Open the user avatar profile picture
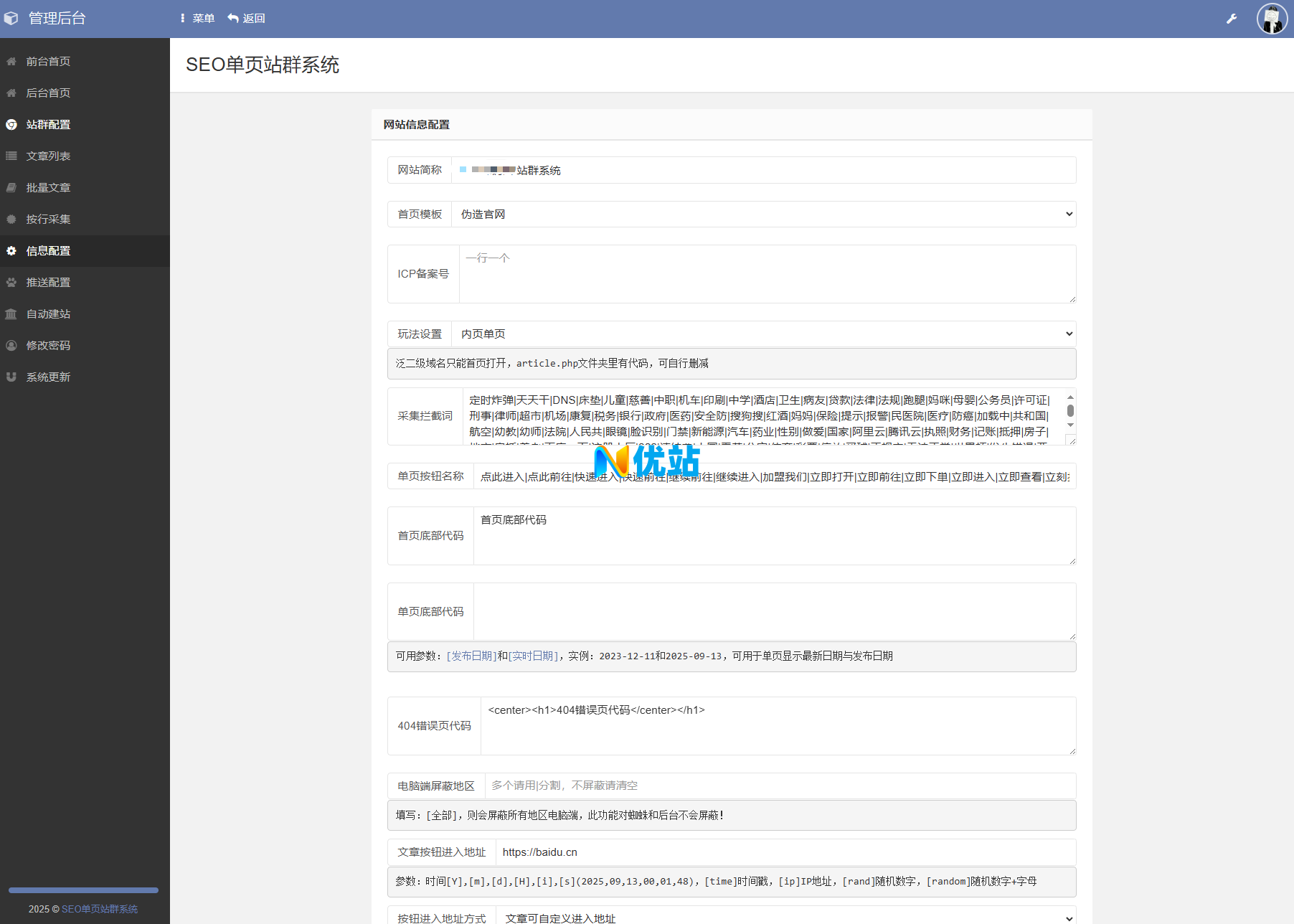Viewport: 1294px width, 924px height. point(1272,19)
